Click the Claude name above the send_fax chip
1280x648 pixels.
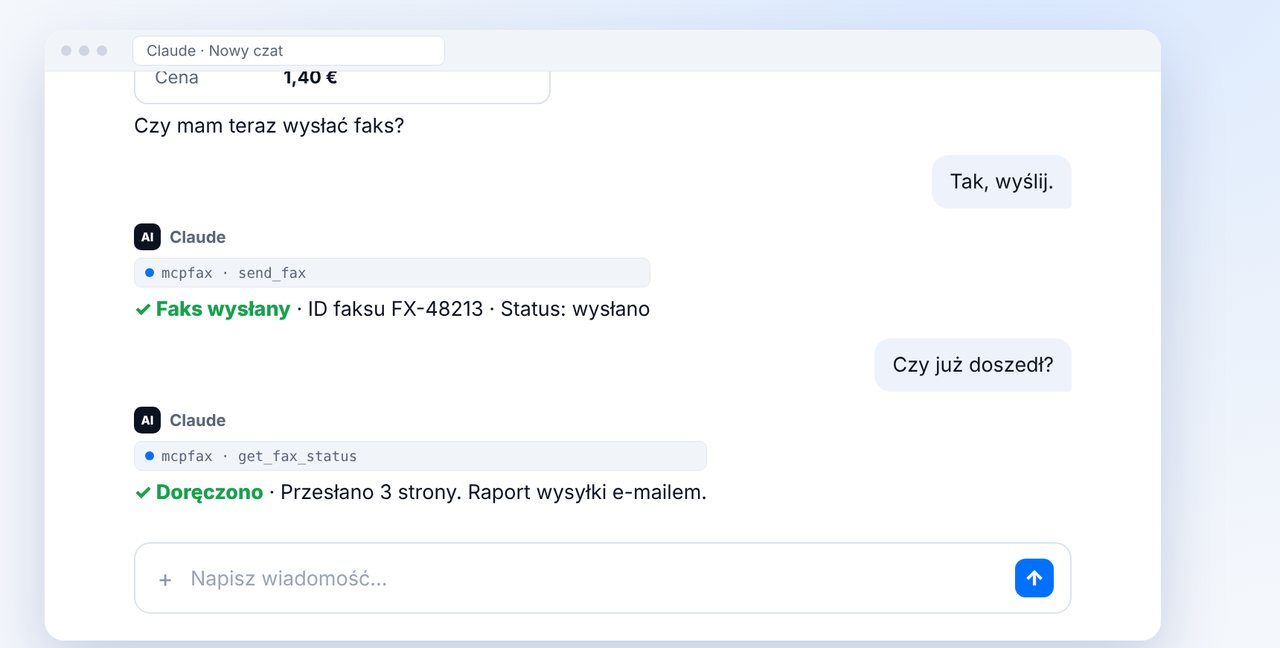point(198,237)
